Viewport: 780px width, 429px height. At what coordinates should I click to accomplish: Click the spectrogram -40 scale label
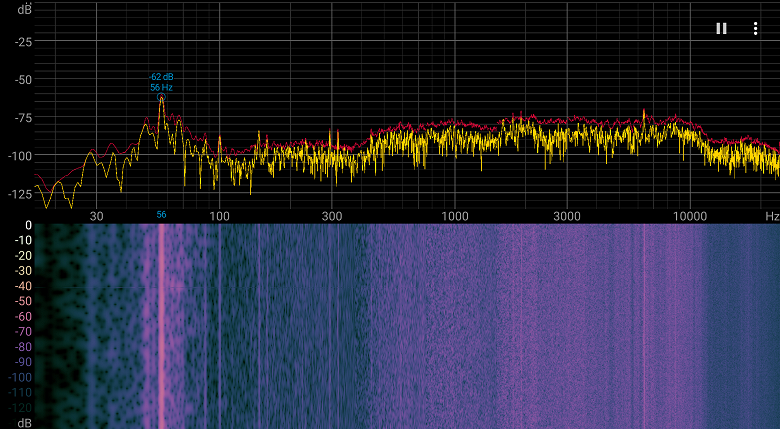(22, 286)
